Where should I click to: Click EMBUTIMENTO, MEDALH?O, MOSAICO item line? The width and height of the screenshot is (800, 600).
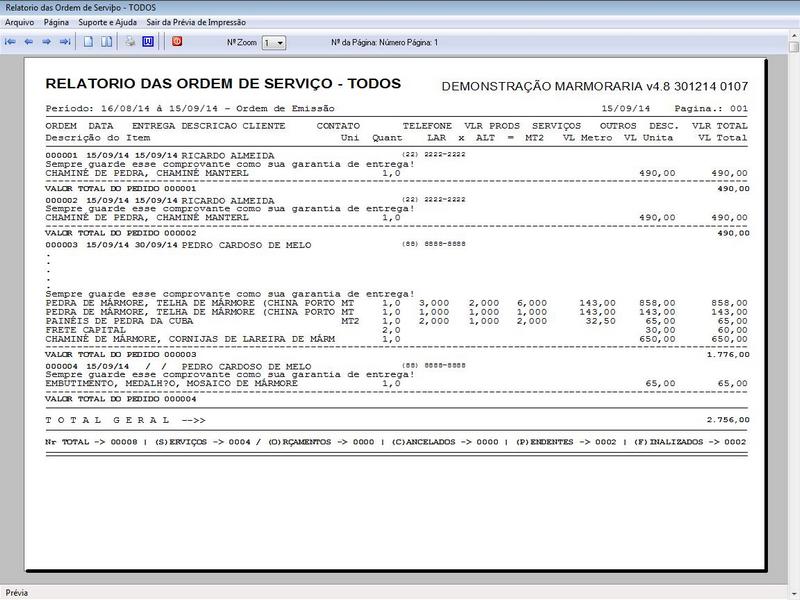tap(396, 383)
